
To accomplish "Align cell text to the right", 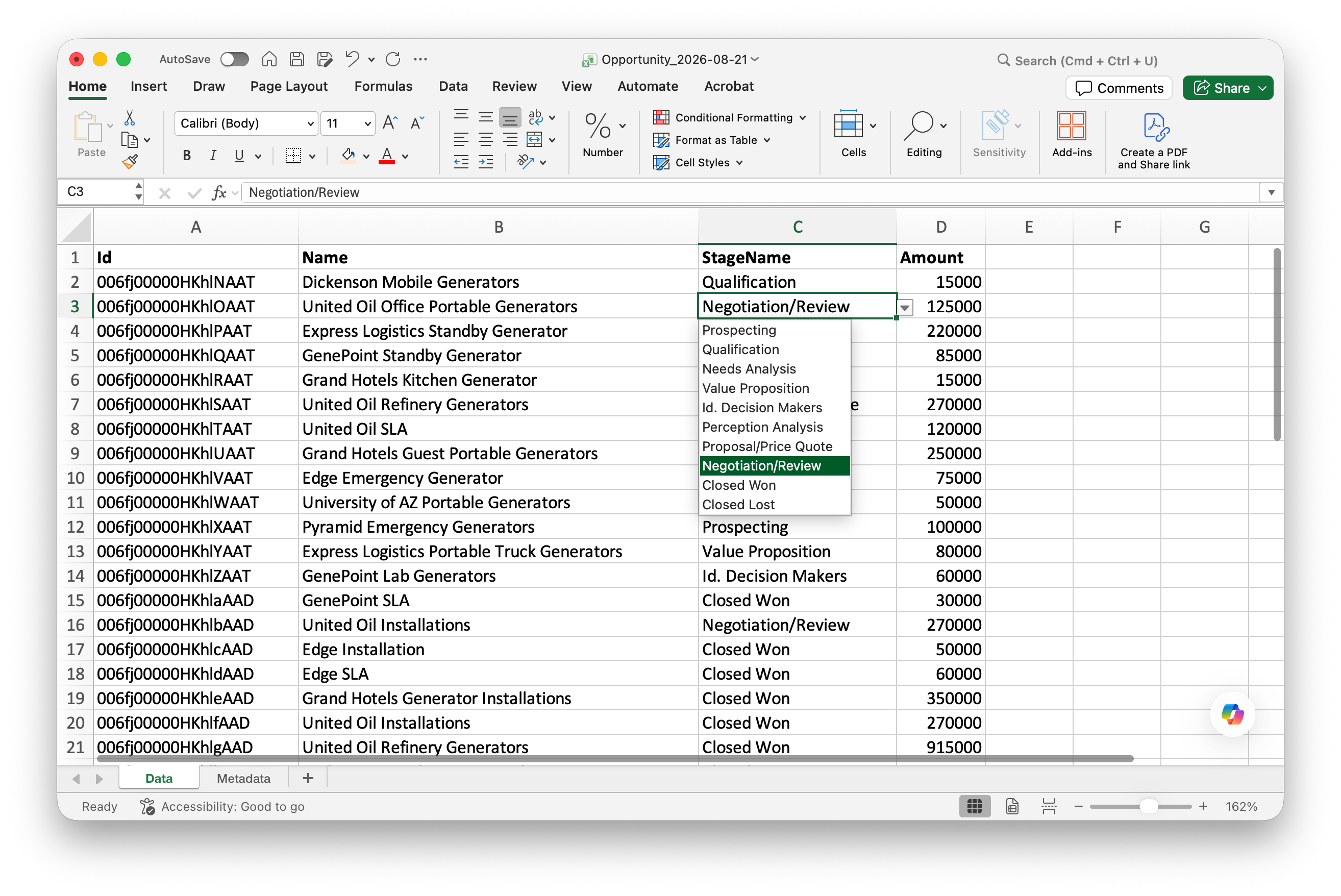I will pyautogui.click(x=510, y=140).
